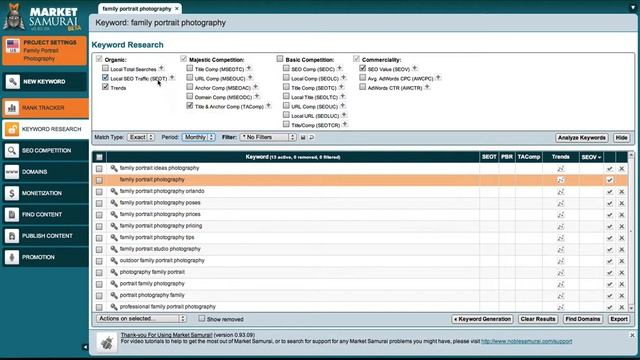Open SEO Competition magnifier icon
Screen dimensions: 640x360
coord(12,151)
